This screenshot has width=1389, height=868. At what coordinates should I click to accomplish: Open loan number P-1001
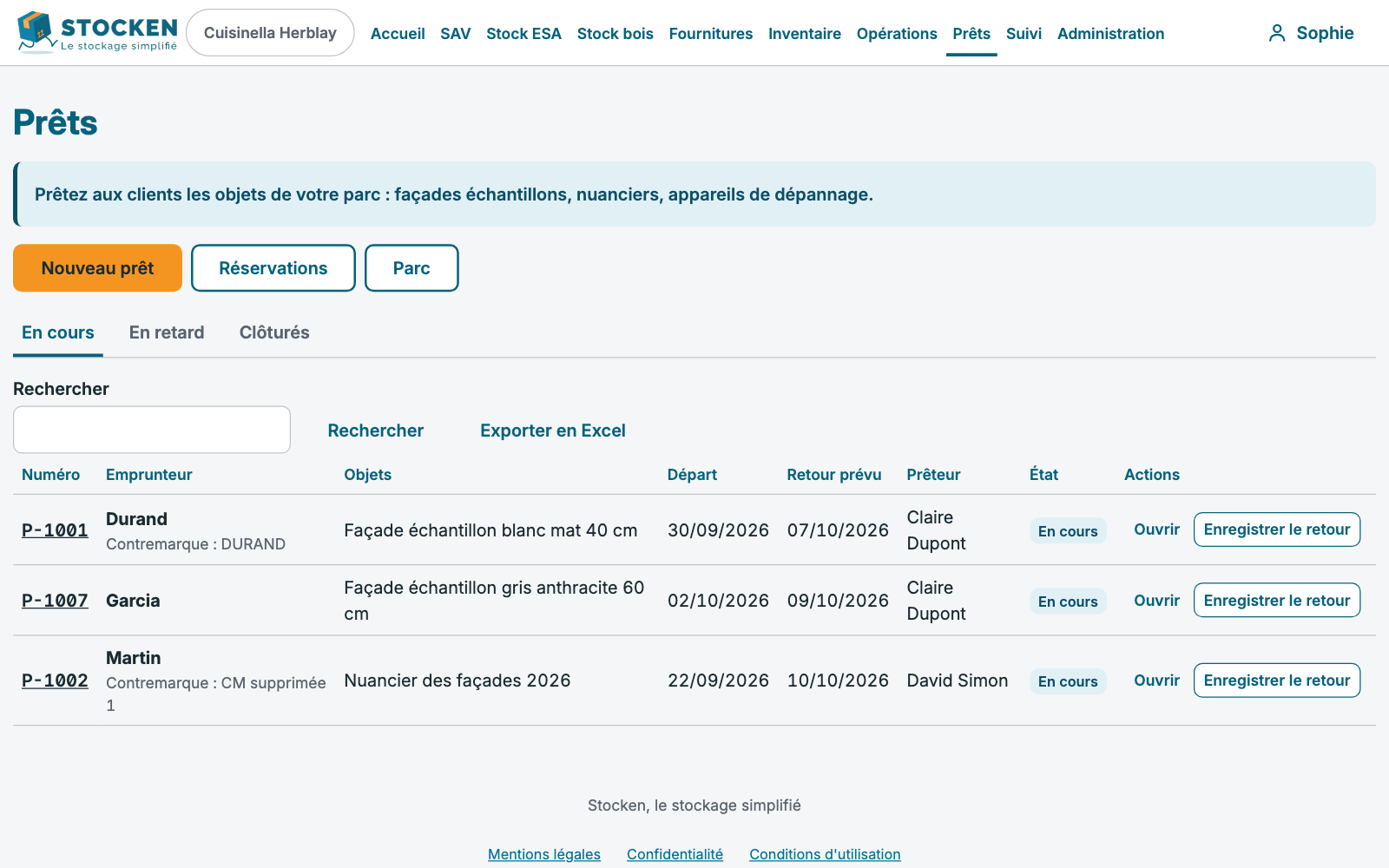tap(55, 530)
